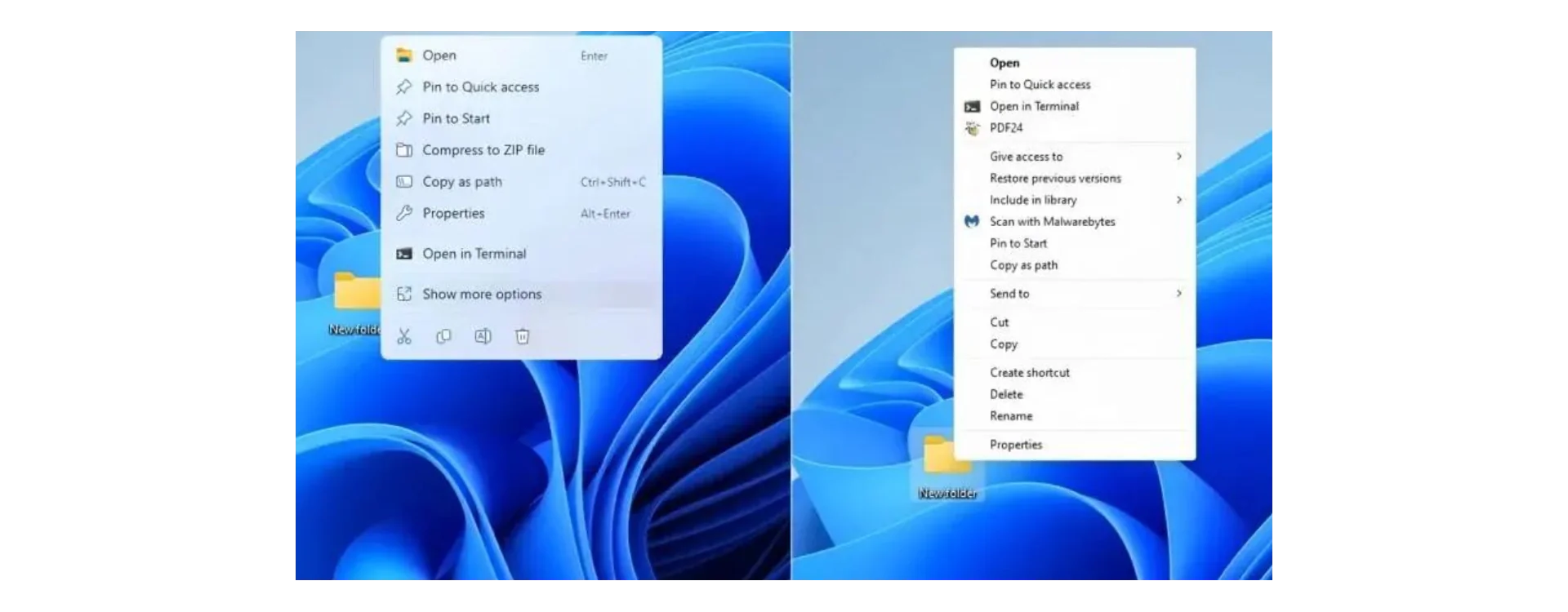Image resolution: width=1568 pixels, height=612 pixels.
Task: Expand the Include in library submenu arrow
Action: [x=1178, y=200]
